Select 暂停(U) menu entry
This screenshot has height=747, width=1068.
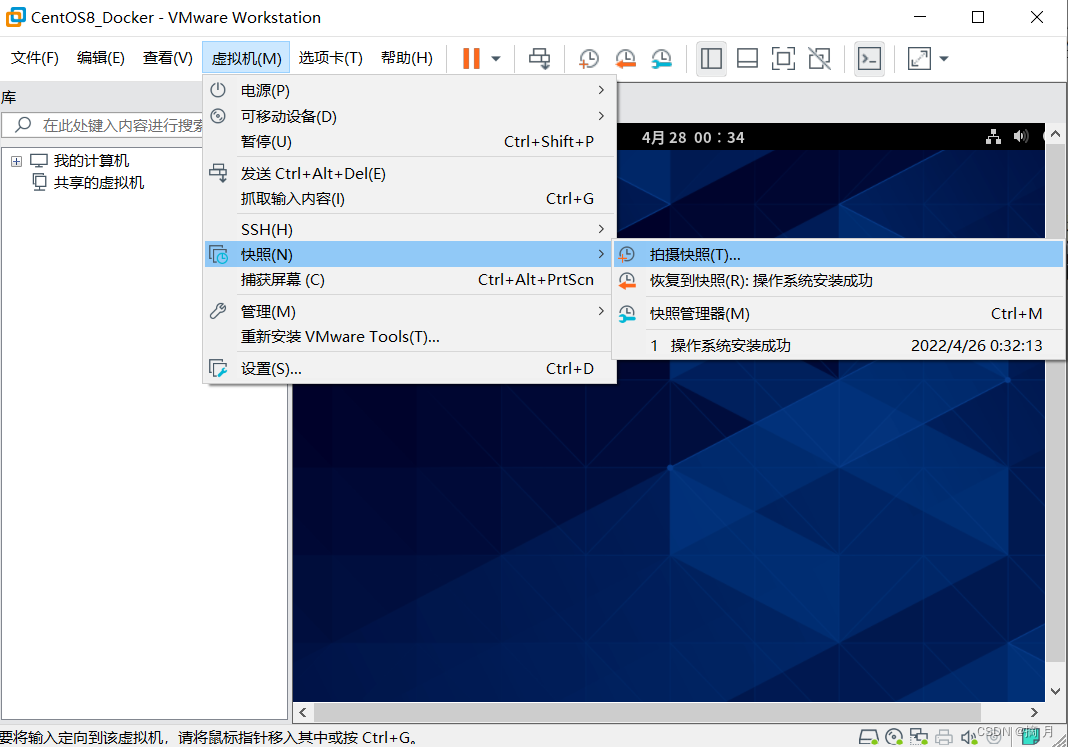409,142
